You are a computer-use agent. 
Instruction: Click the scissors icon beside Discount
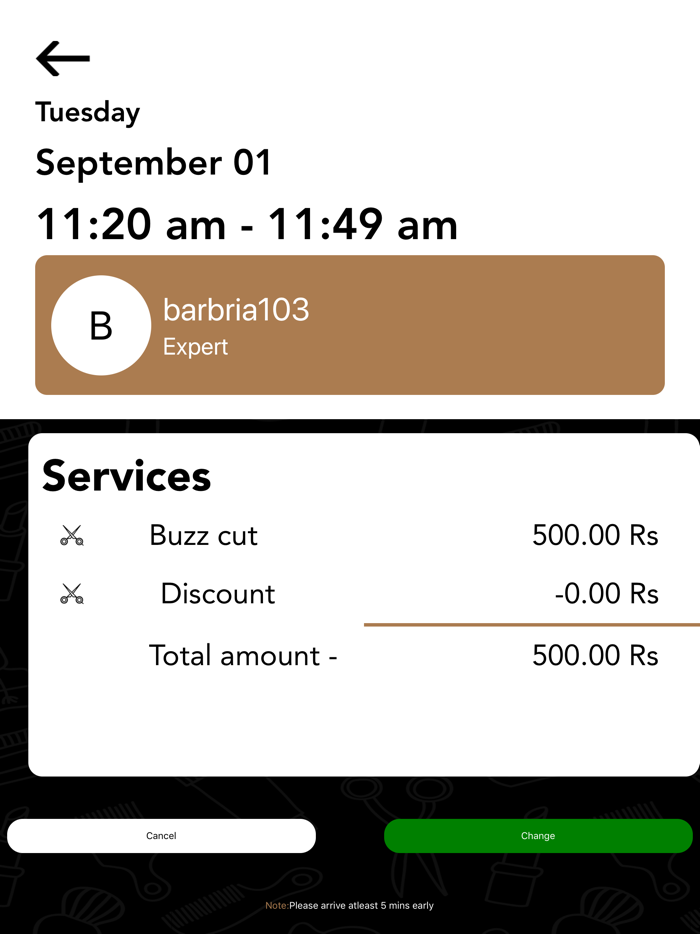[71, 595]
